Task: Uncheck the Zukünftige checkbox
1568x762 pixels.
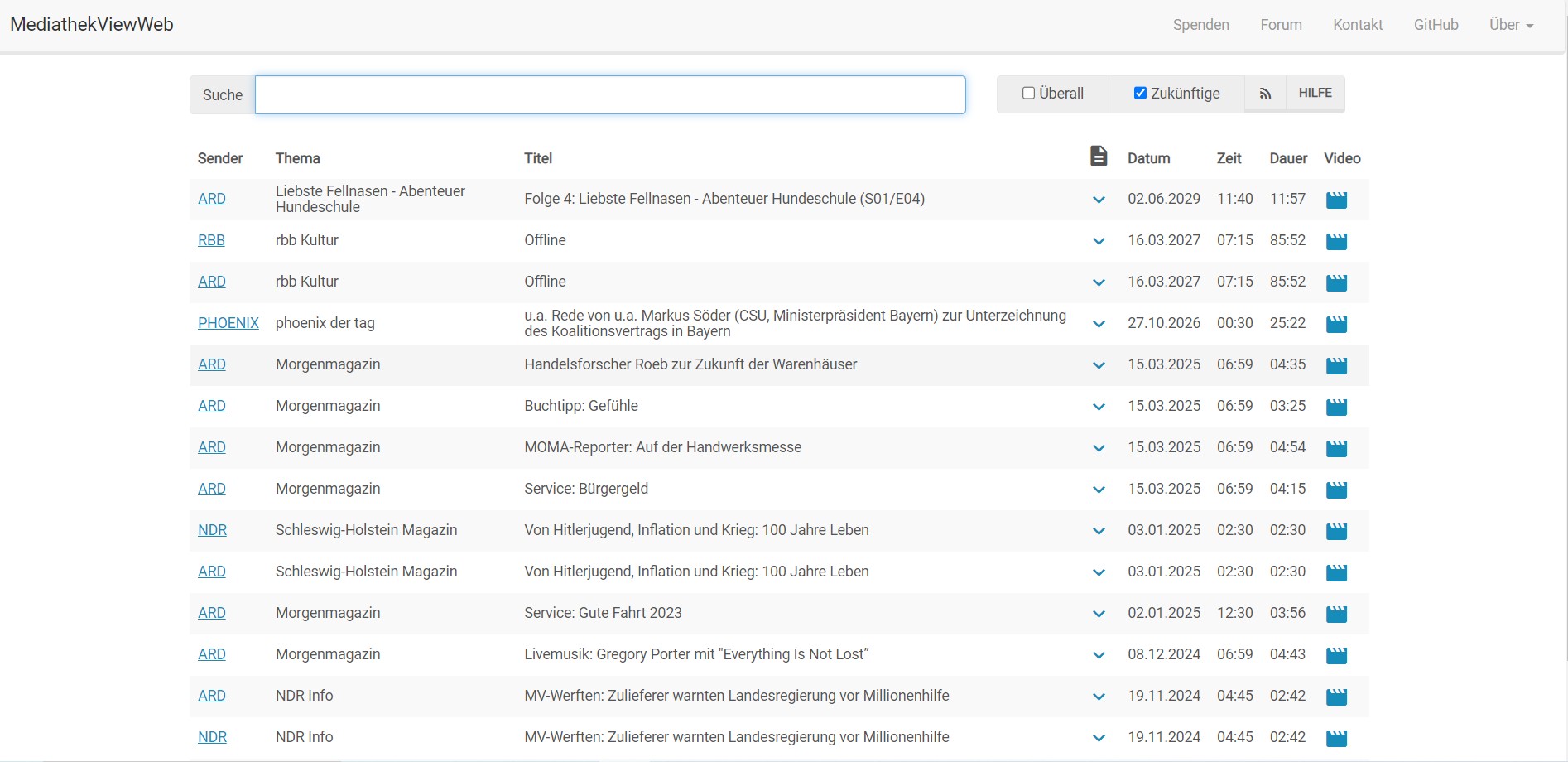Action: coord(1140,93)
